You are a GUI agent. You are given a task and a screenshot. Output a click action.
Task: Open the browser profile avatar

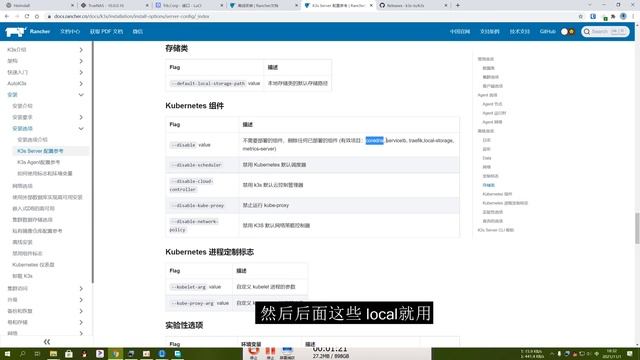point(623,16)
